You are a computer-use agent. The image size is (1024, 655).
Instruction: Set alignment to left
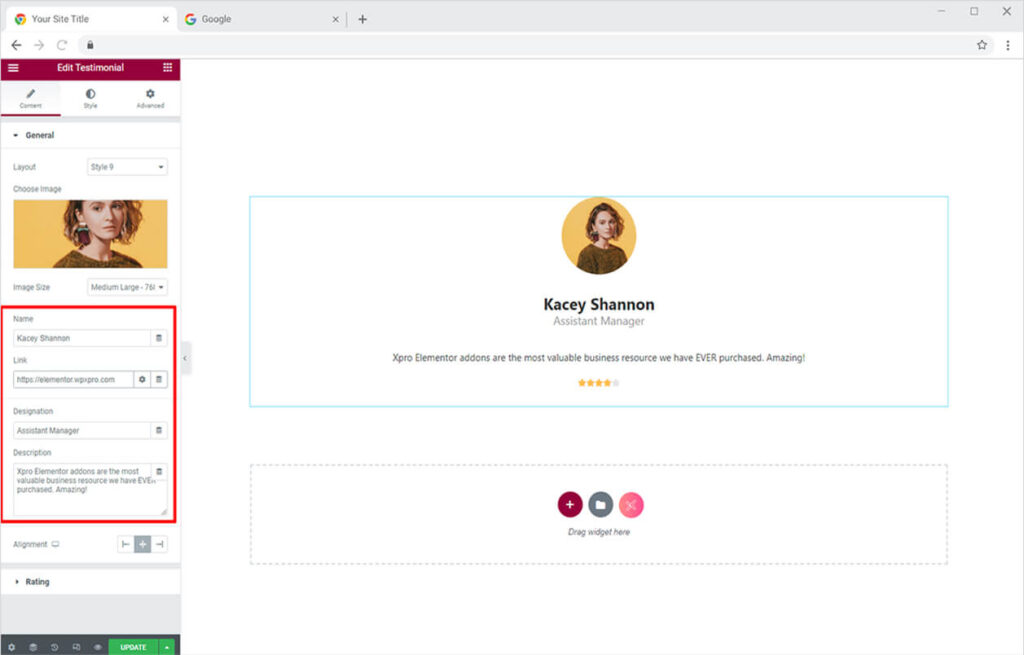pos(125,545)
